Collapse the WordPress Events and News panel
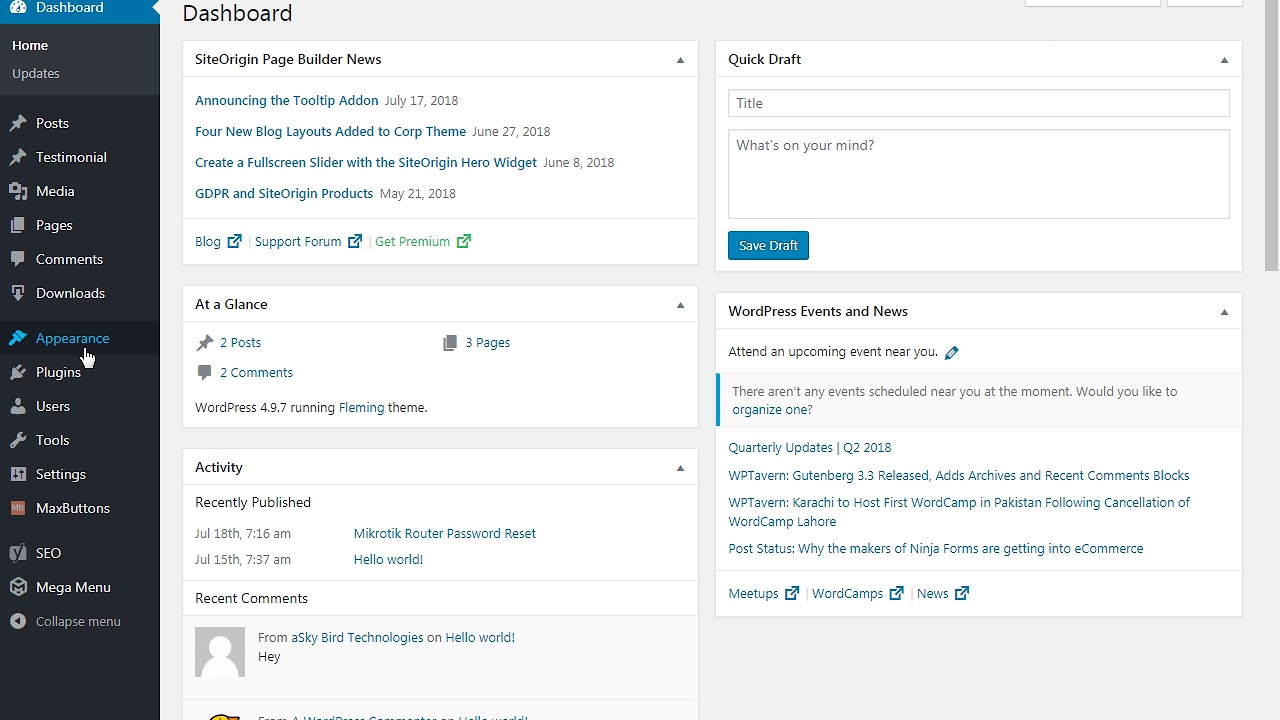 point(1224,312)
